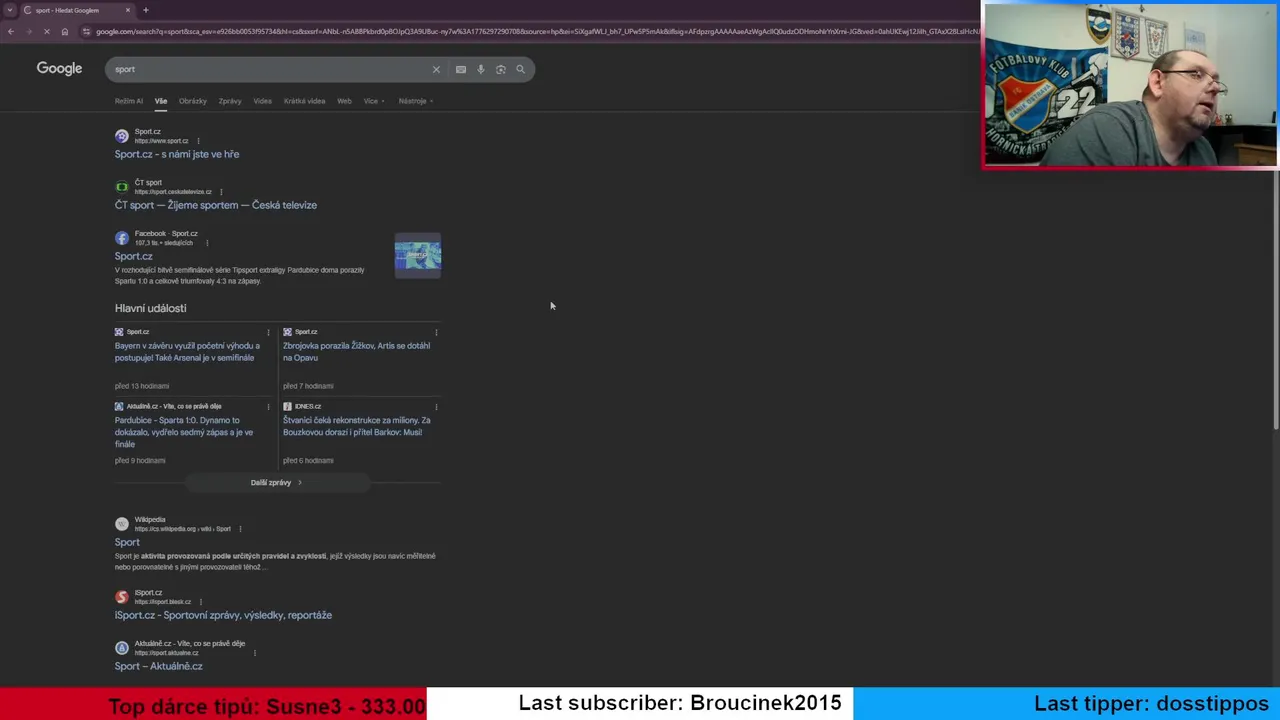The image size is (1280, 720).
Task: Open more options for Aktuálně.cz result
Action: (x=255, y=653)
